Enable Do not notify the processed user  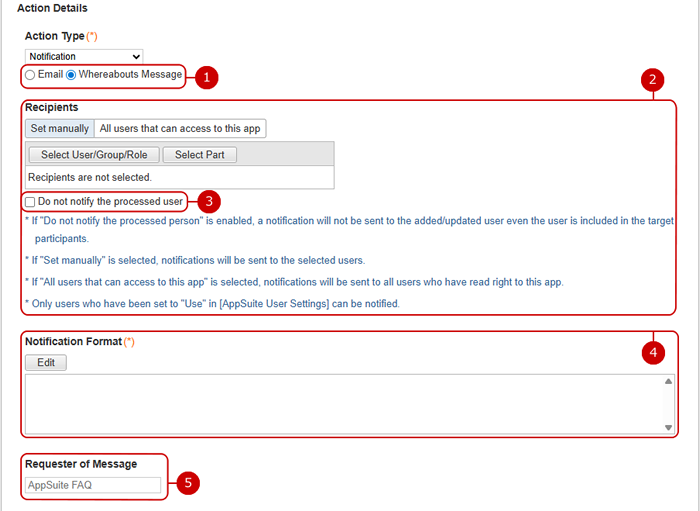pos(30,202)
